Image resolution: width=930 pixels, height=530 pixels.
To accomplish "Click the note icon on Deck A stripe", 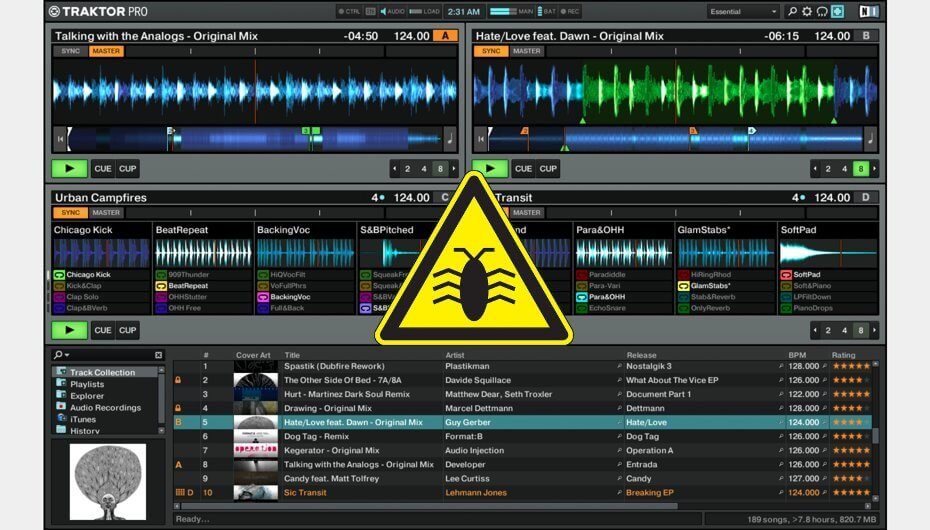I will 450,139.
